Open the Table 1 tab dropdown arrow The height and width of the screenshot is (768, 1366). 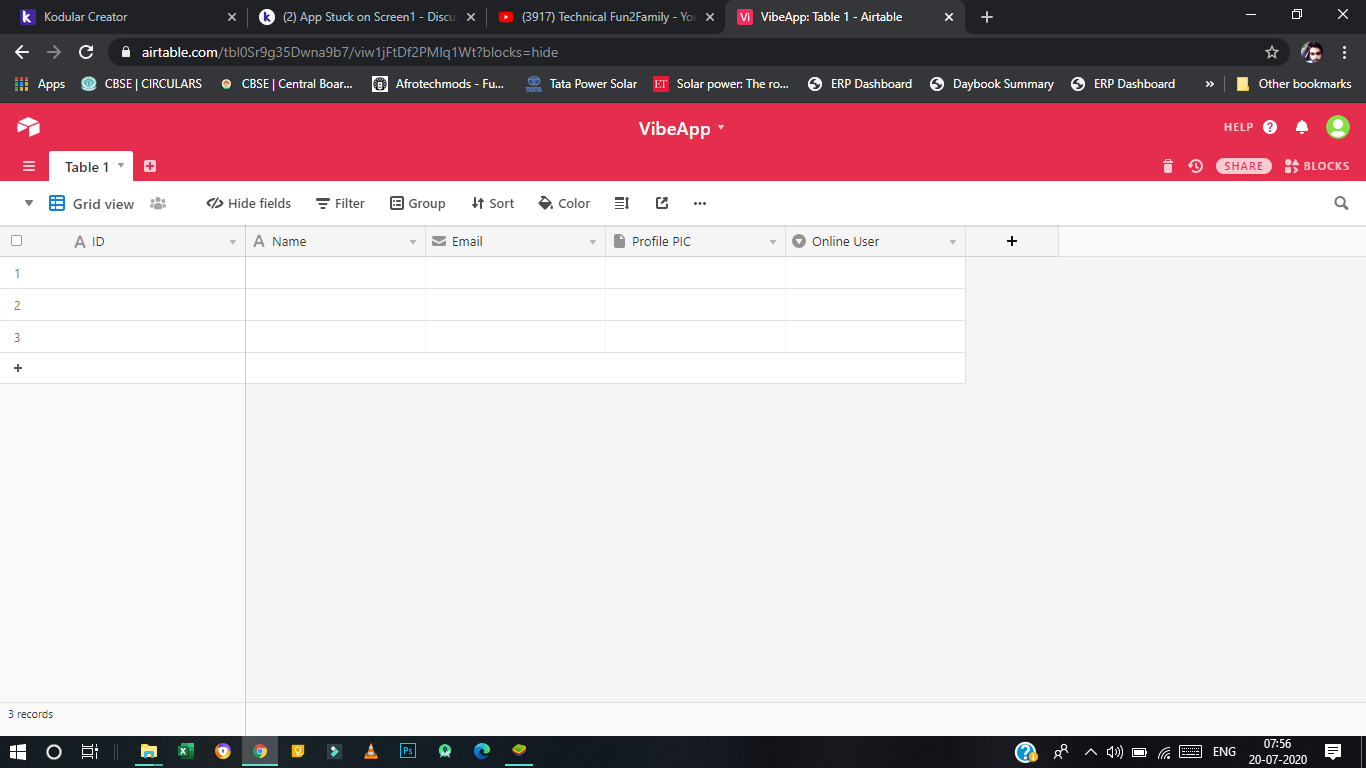pos(121,165)
